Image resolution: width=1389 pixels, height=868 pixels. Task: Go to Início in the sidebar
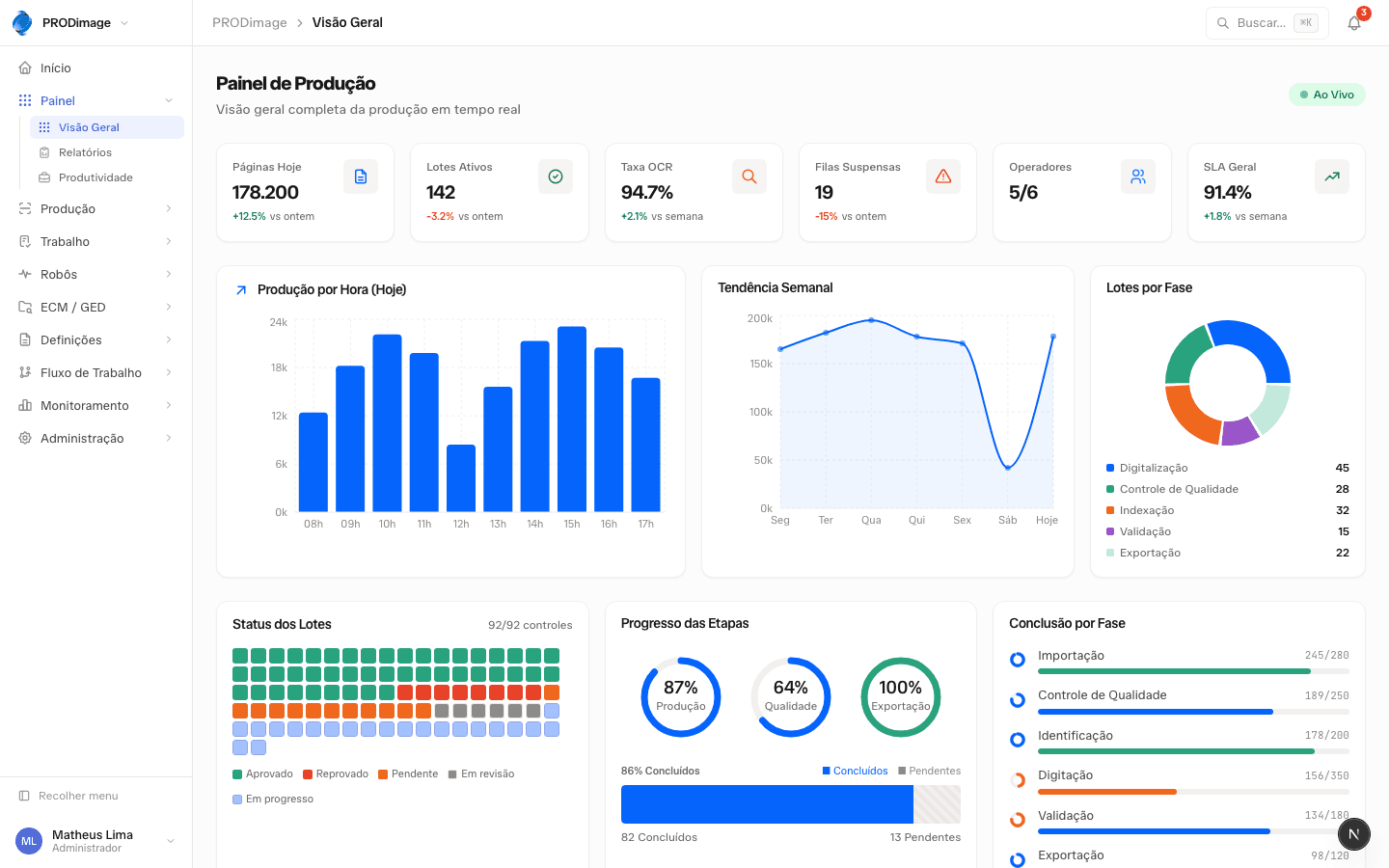coord(56,68)
